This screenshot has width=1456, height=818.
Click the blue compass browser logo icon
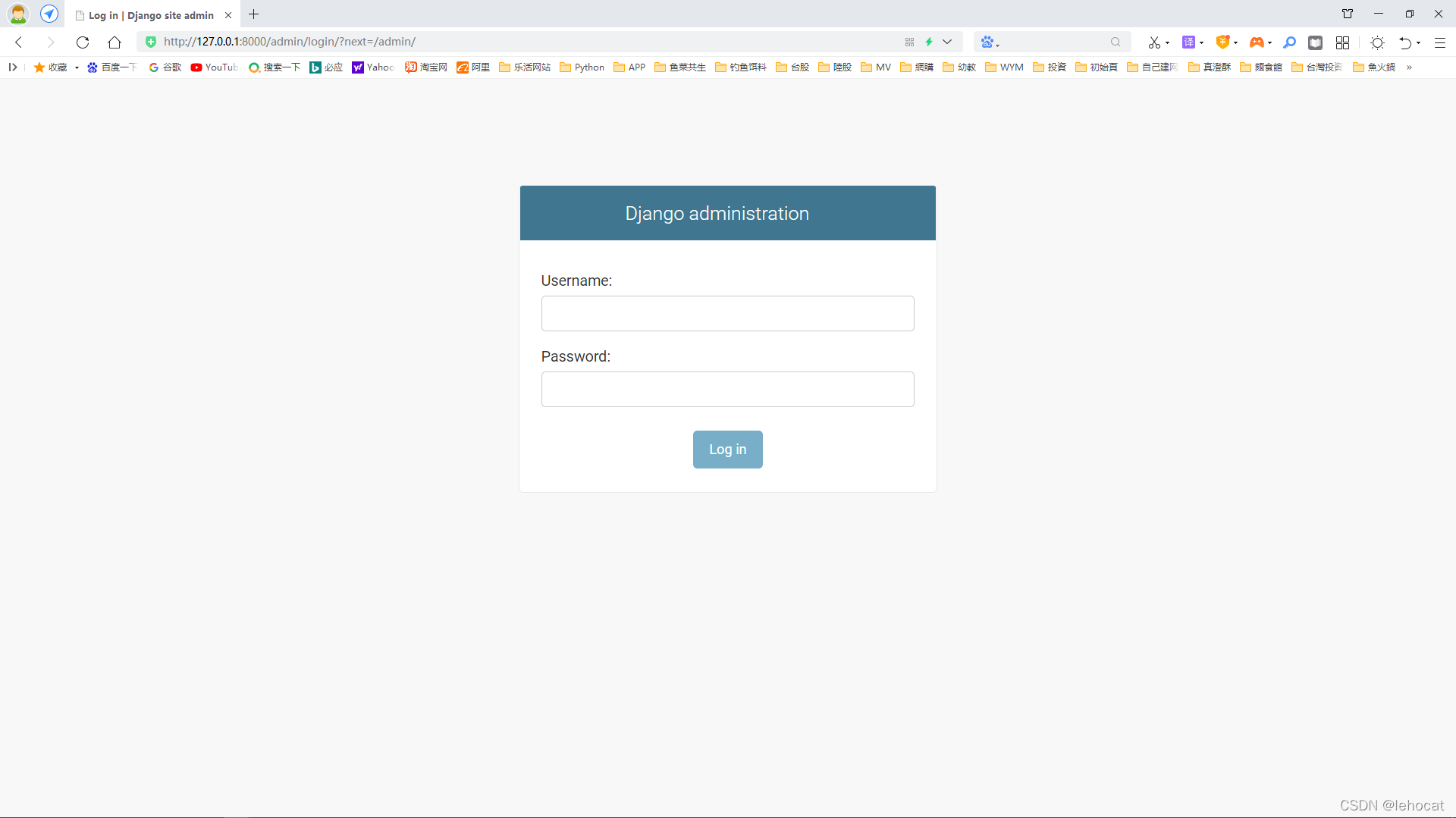click(x=49, y=14)
